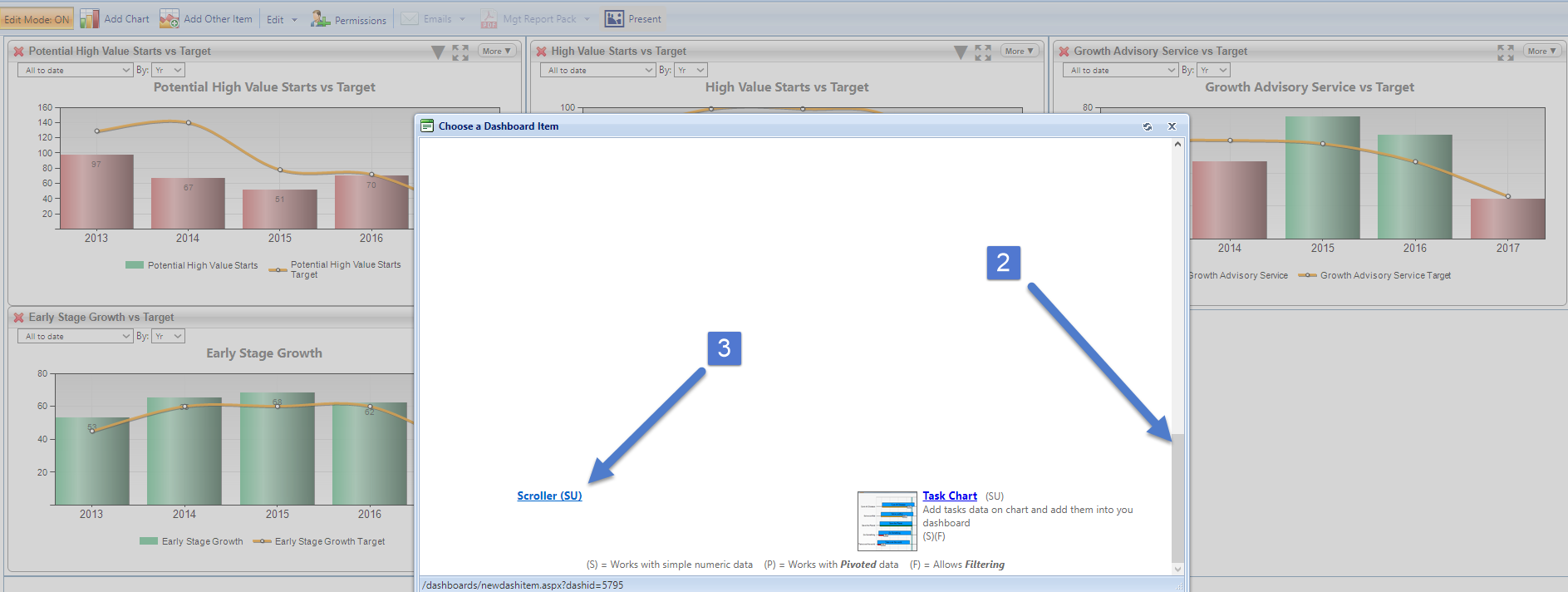Click the Early Stage Growth chart title
1568x592 pixels.
264,353
